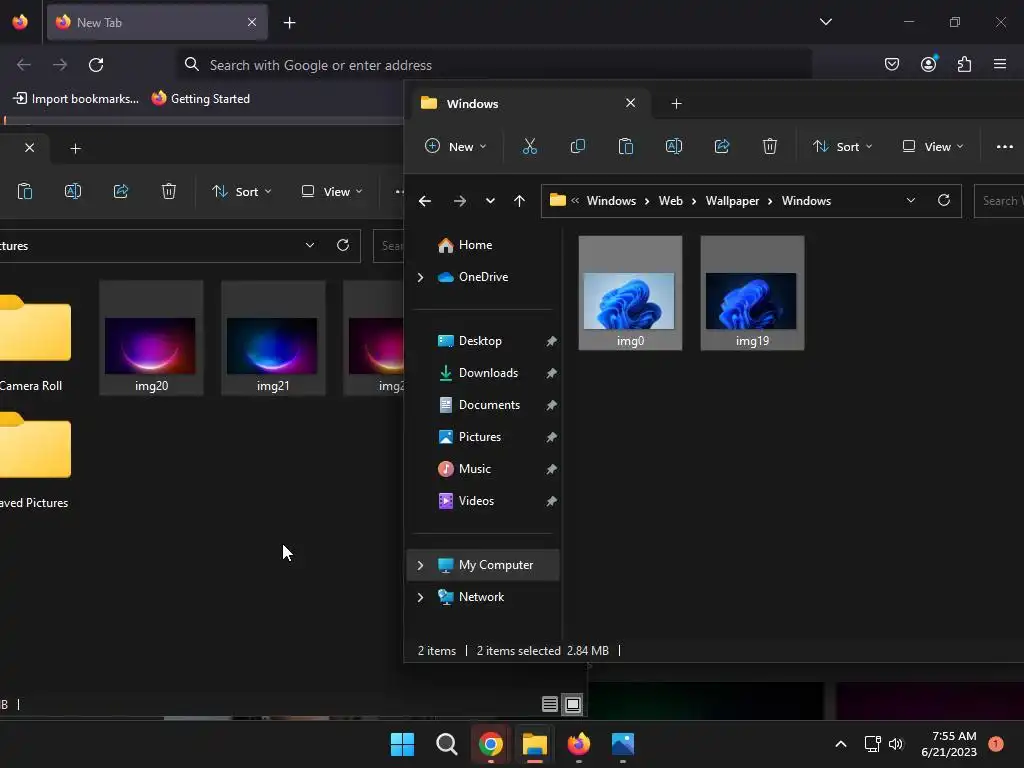The image size is (1024, 768).
Task: Click Share icon in Pictures explorer window
Action: pos(121,191)
